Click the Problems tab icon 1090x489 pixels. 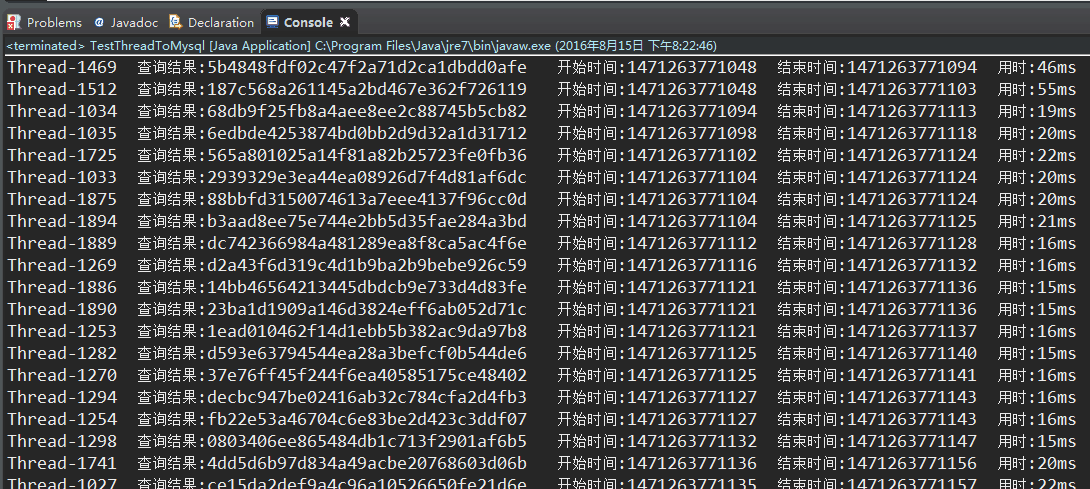click(13, 22)
